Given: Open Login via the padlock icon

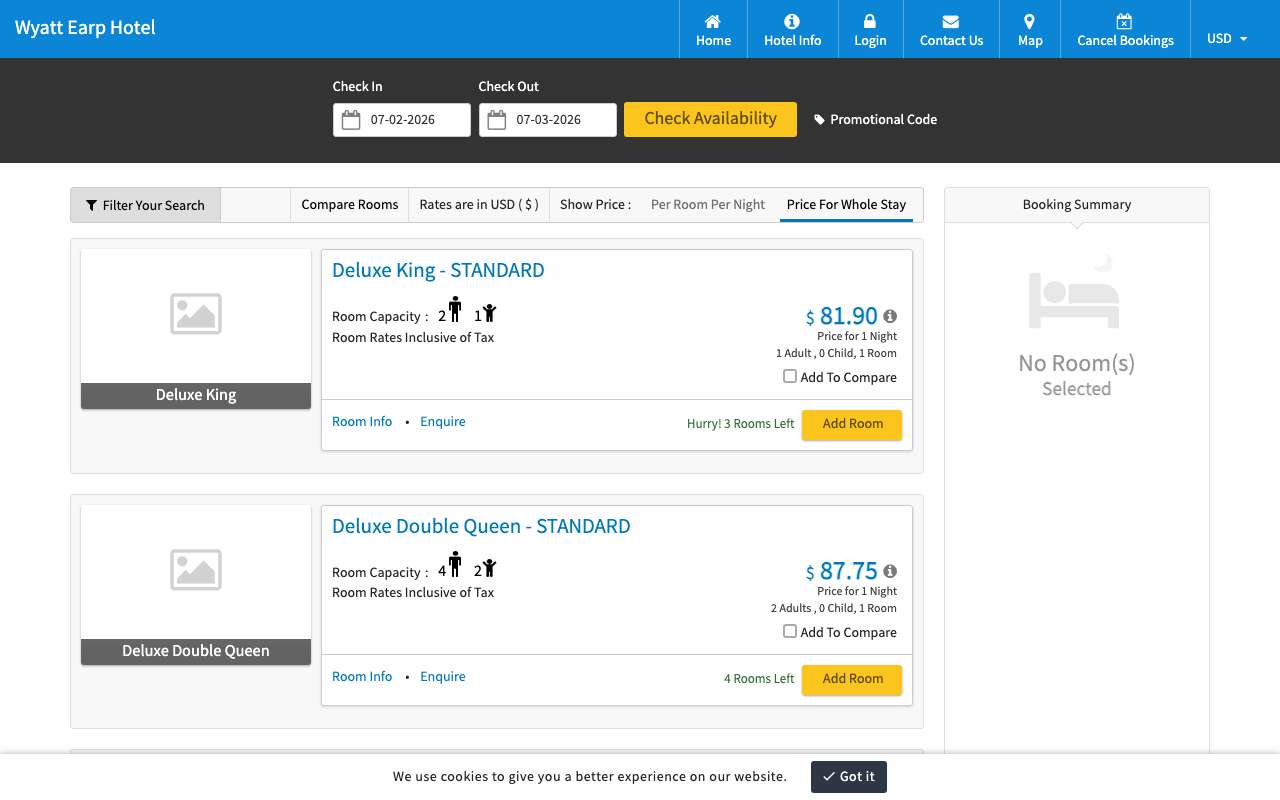Looking at the screenshot, I should tap(870, 21).
